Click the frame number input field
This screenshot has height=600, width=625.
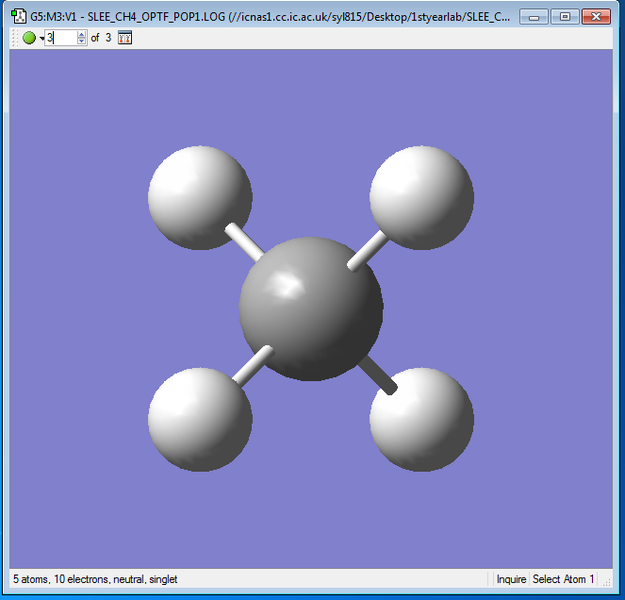pos(61,38)
